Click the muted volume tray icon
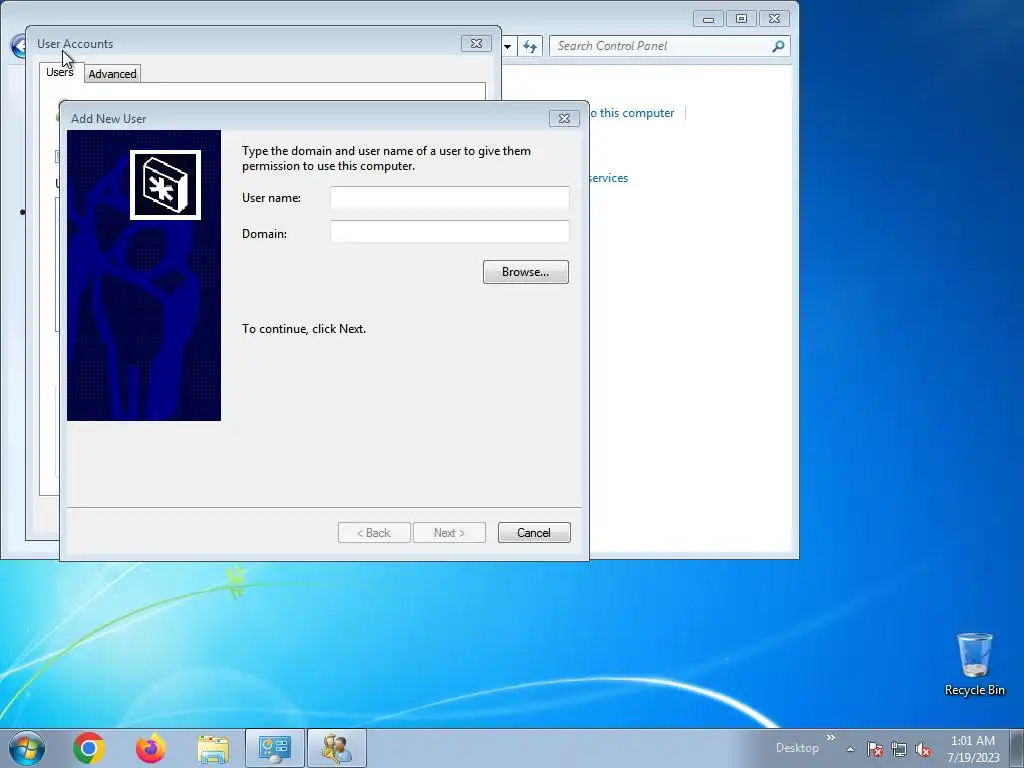Viewport: 1024px width, 768px height. [923, 749]
